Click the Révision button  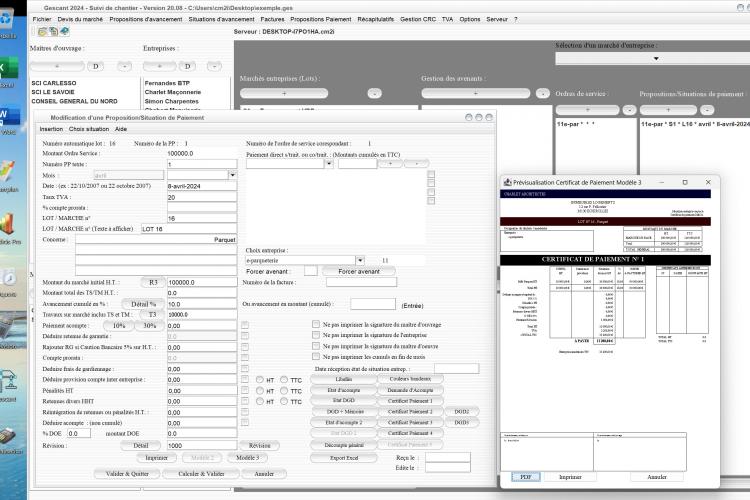click(x=259, y=445)
